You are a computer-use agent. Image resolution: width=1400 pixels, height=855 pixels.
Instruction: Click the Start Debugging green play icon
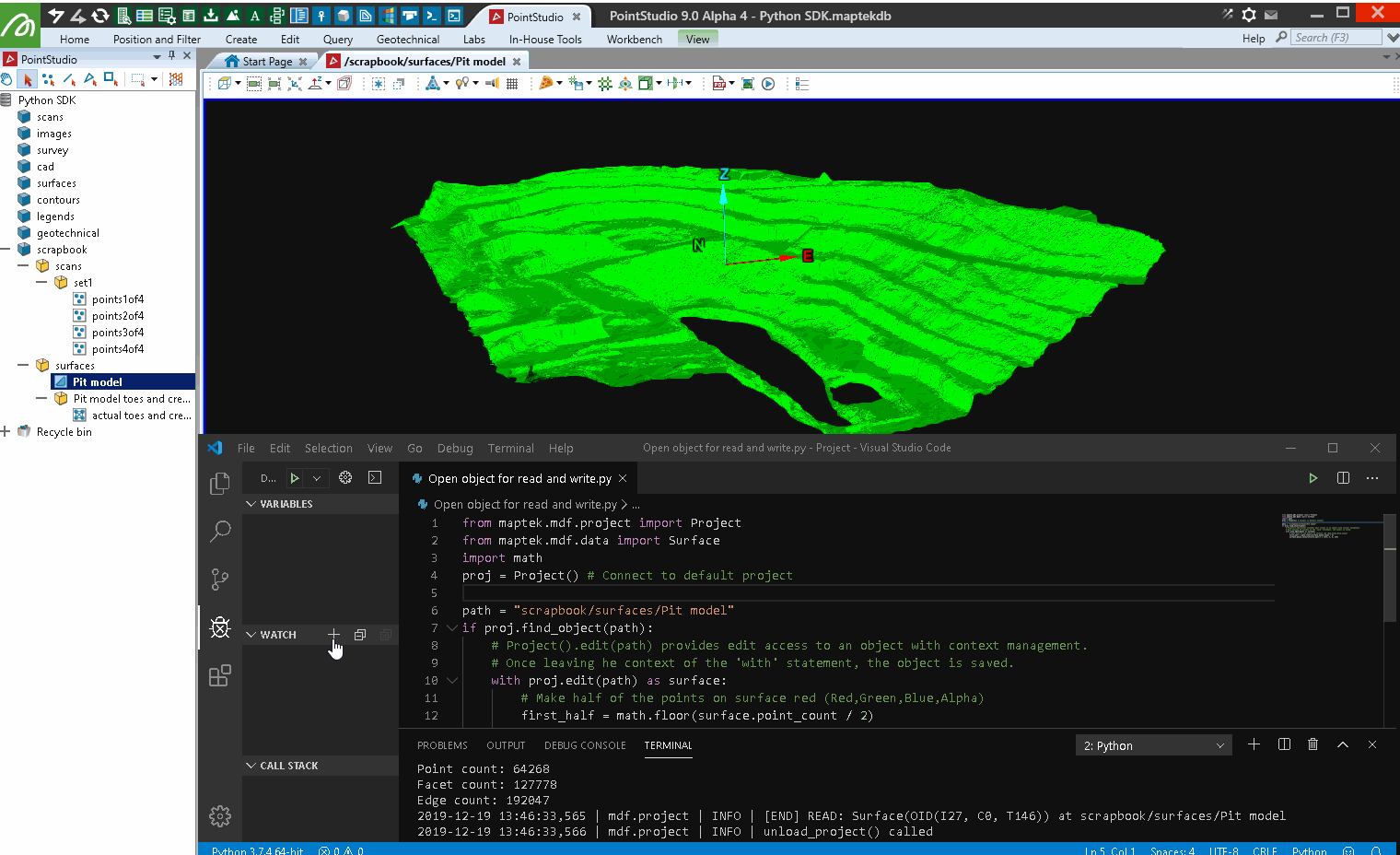coord(295,478)
